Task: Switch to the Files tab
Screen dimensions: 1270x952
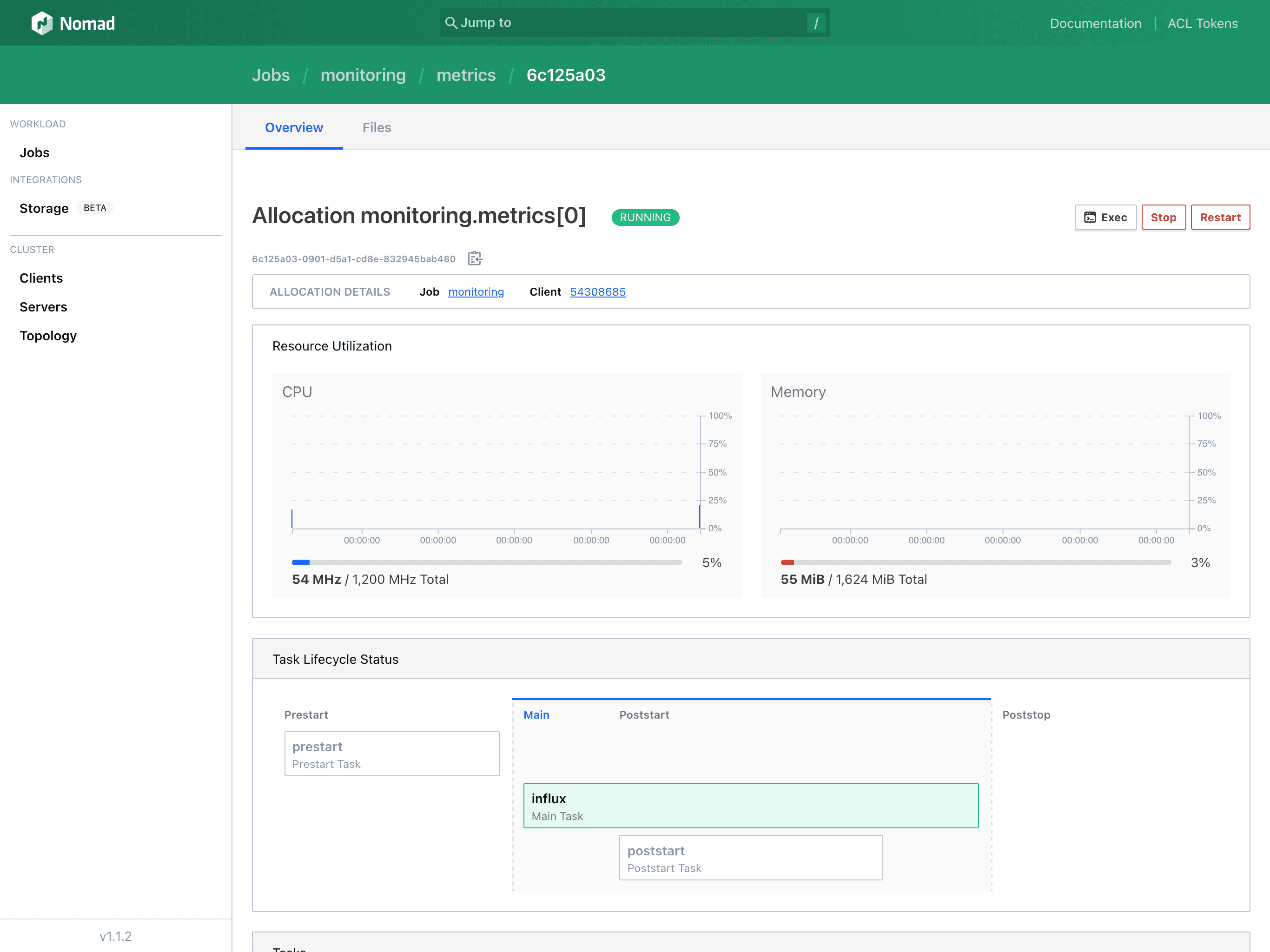Action: pos(377,127)
